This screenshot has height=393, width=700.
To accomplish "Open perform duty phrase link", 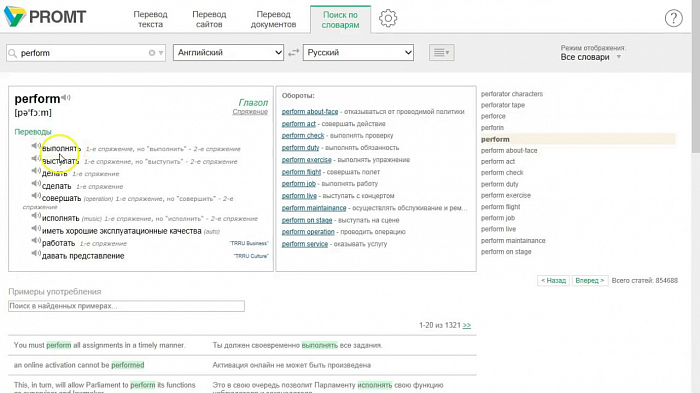I will 300,147.
